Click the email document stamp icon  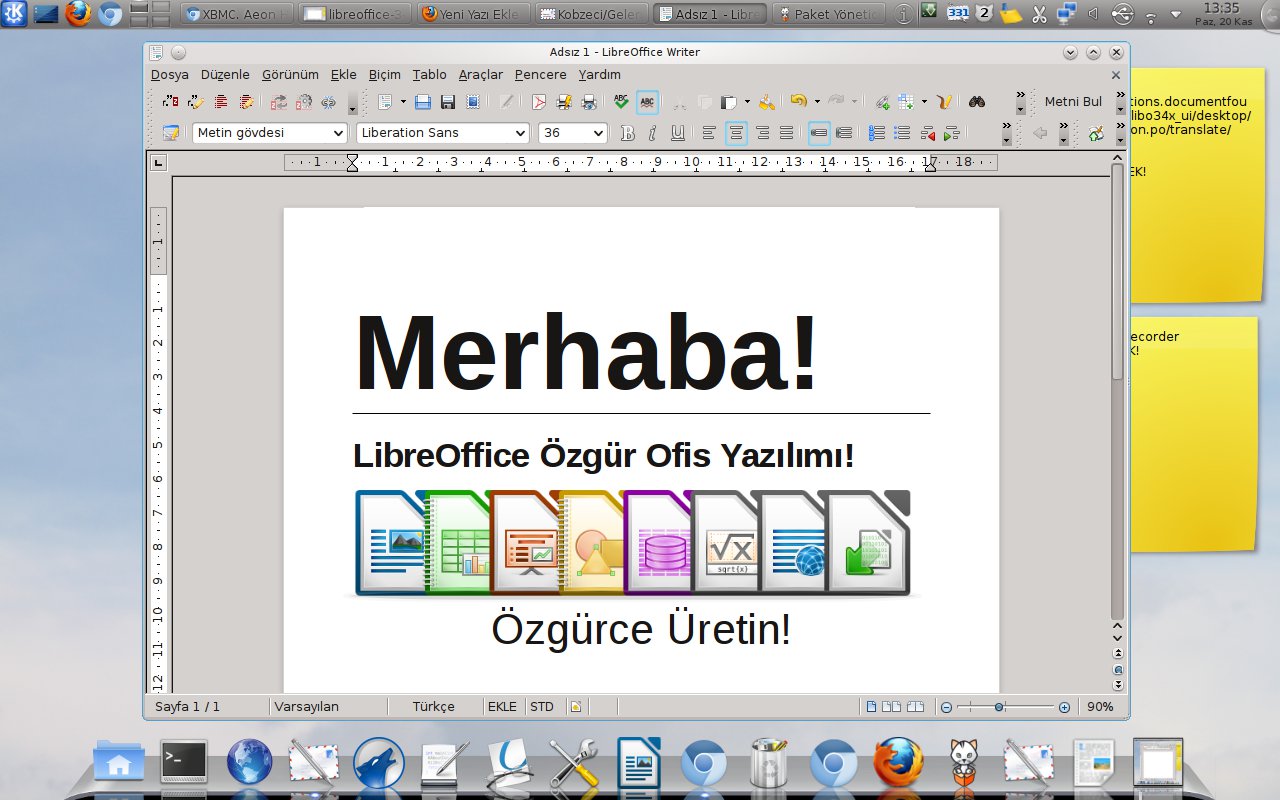[x=473, y=101]
